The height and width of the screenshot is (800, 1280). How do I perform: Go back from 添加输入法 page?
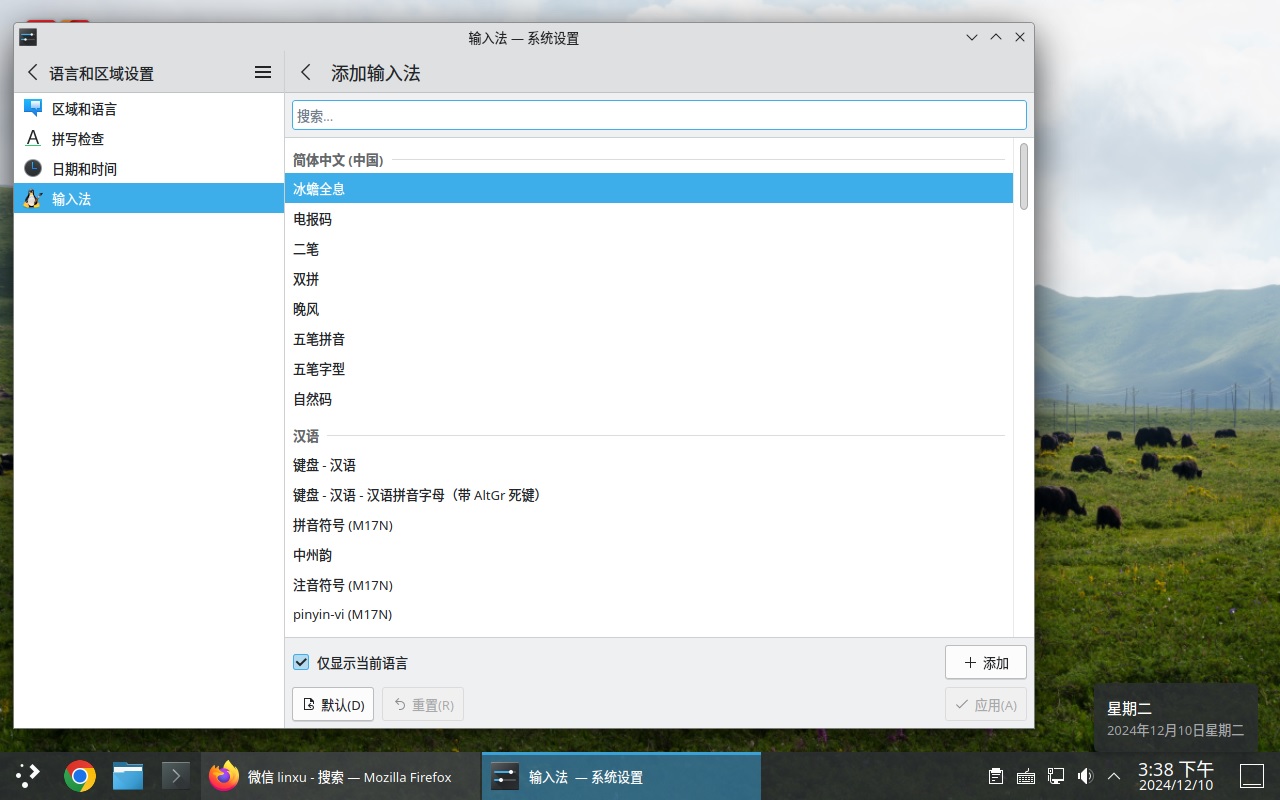(x=306, y=73)
